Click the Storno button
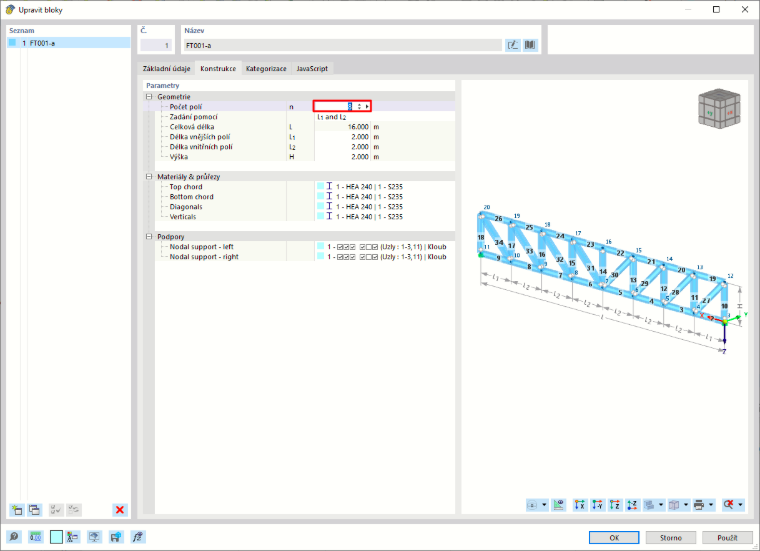Viewport: 760px width, 551px height. [x=671, y=537]
